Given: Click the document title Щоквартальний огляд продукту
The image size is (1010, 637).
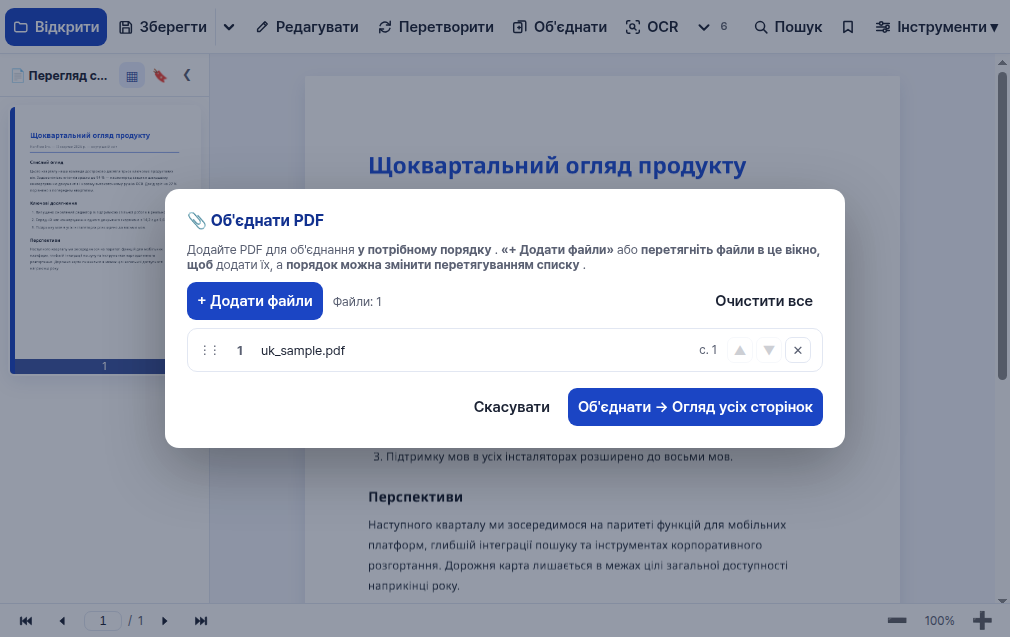Looking at the screenshot, I should [557, 166].
